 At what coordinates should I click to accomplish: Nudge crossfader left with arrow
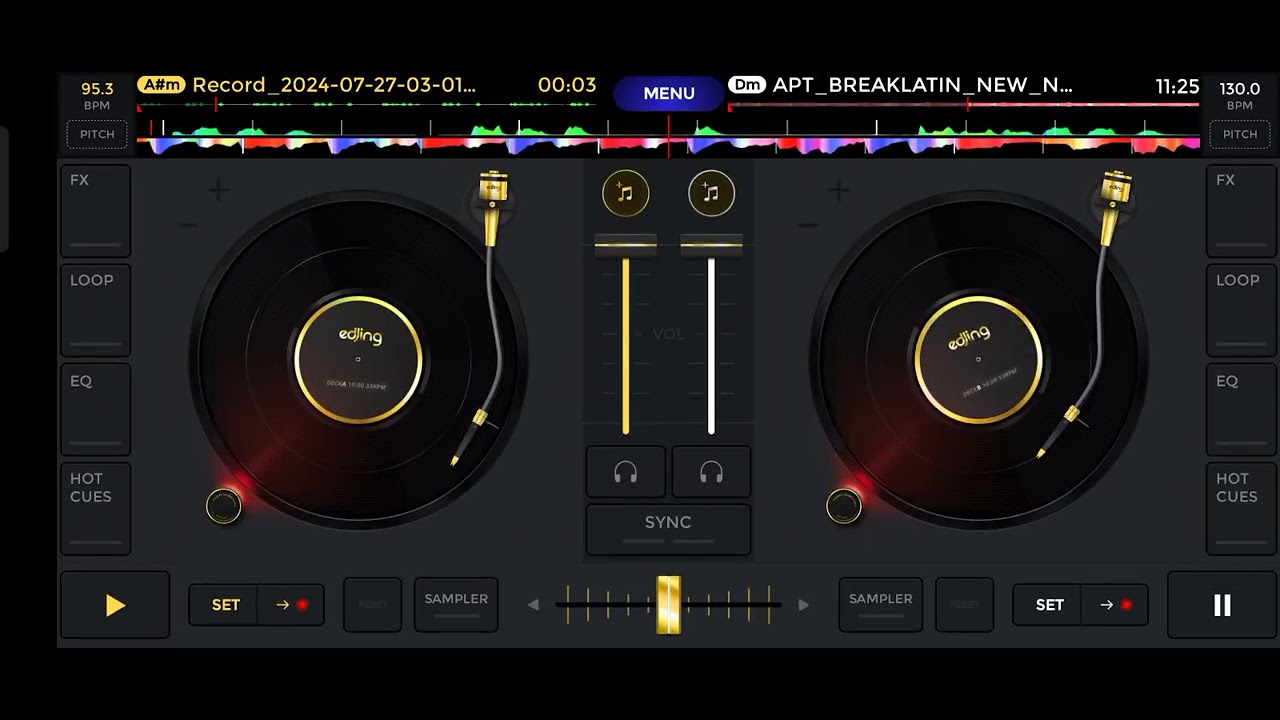pos(533,605)
